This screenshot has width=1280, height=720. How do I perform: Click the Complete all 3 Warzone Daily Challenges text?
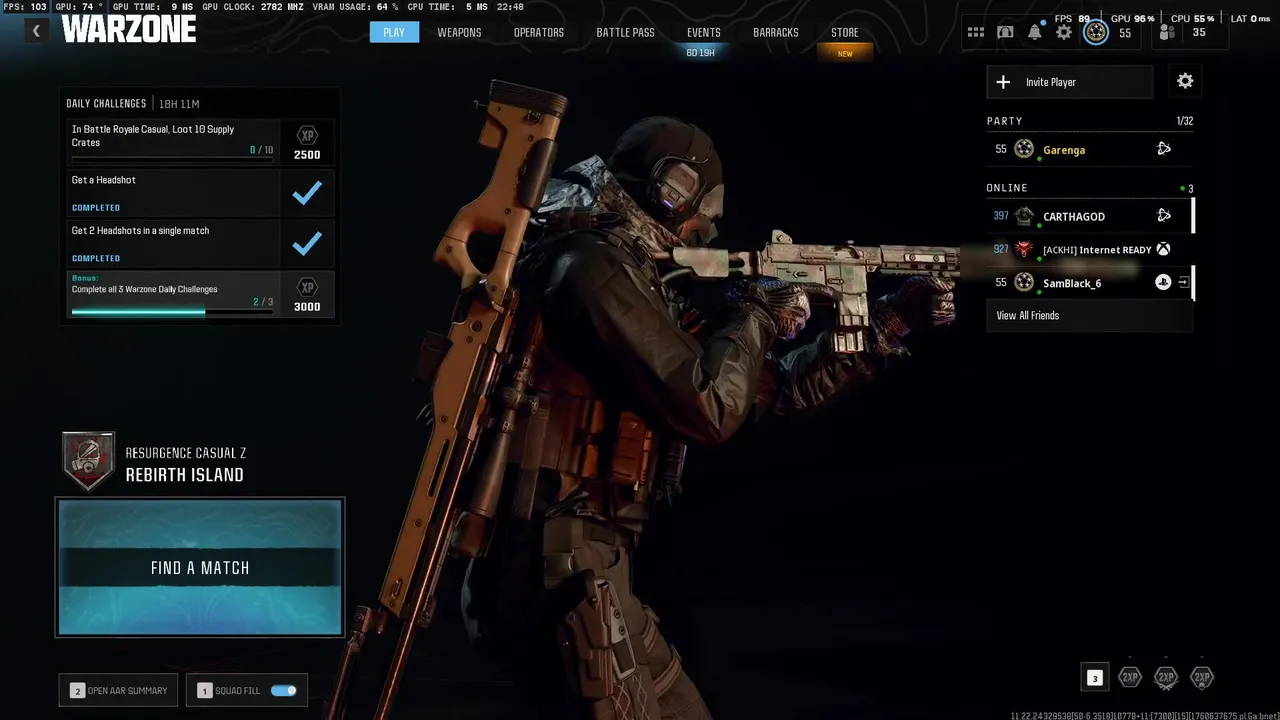coord(145,289)
